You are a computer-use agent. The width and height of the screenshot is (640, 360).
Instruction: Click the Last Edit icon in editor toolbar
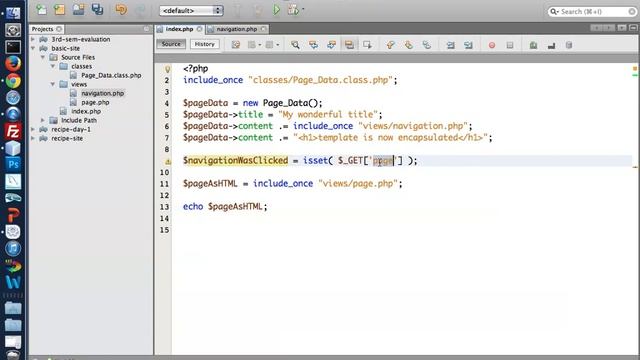coord(236,44)
